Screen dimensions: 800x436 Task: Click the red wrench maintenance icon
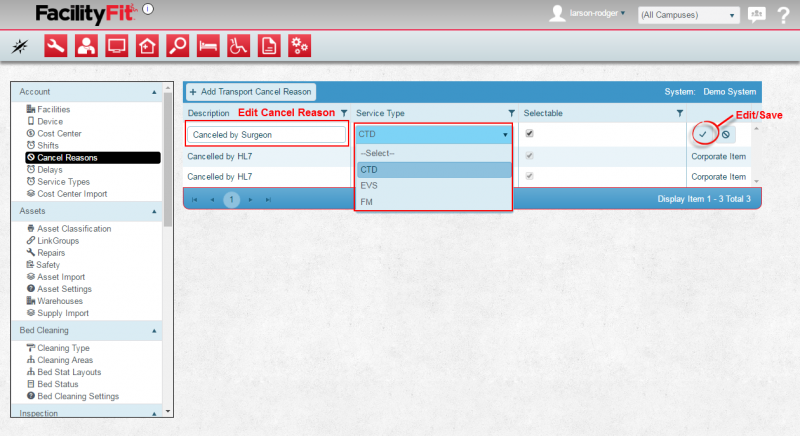tap(56, 45)
